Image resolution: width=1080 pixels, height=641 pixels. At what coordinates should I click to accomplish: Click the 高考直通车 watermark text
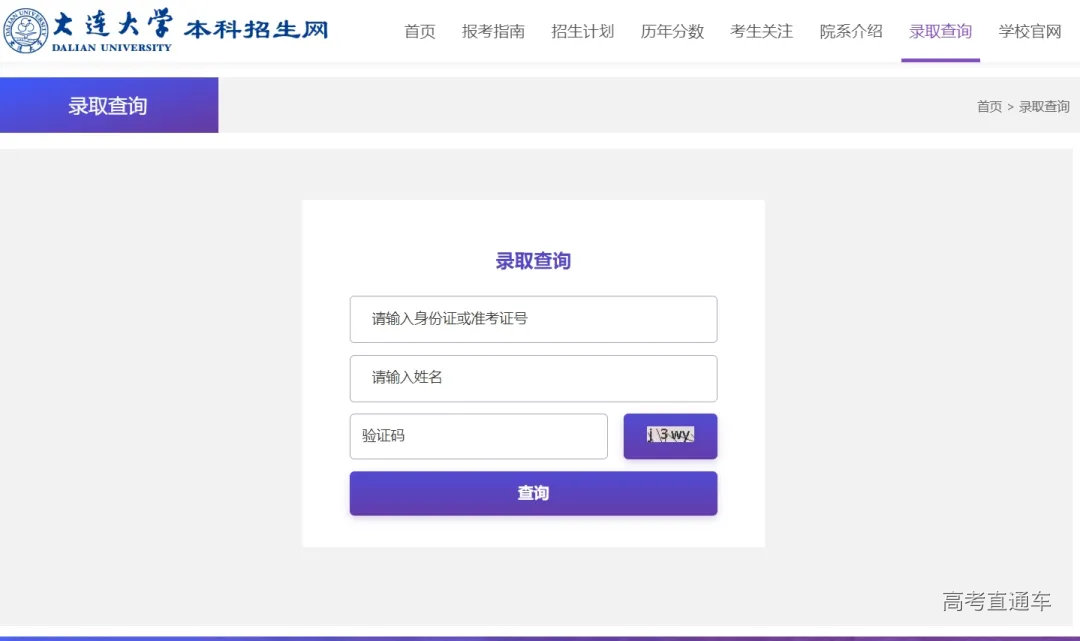coord(997,600)
